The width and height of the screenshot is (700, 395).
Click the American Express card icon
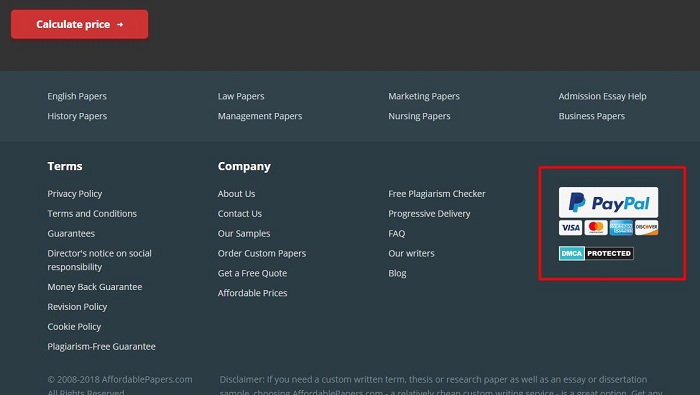pos(621,228)
